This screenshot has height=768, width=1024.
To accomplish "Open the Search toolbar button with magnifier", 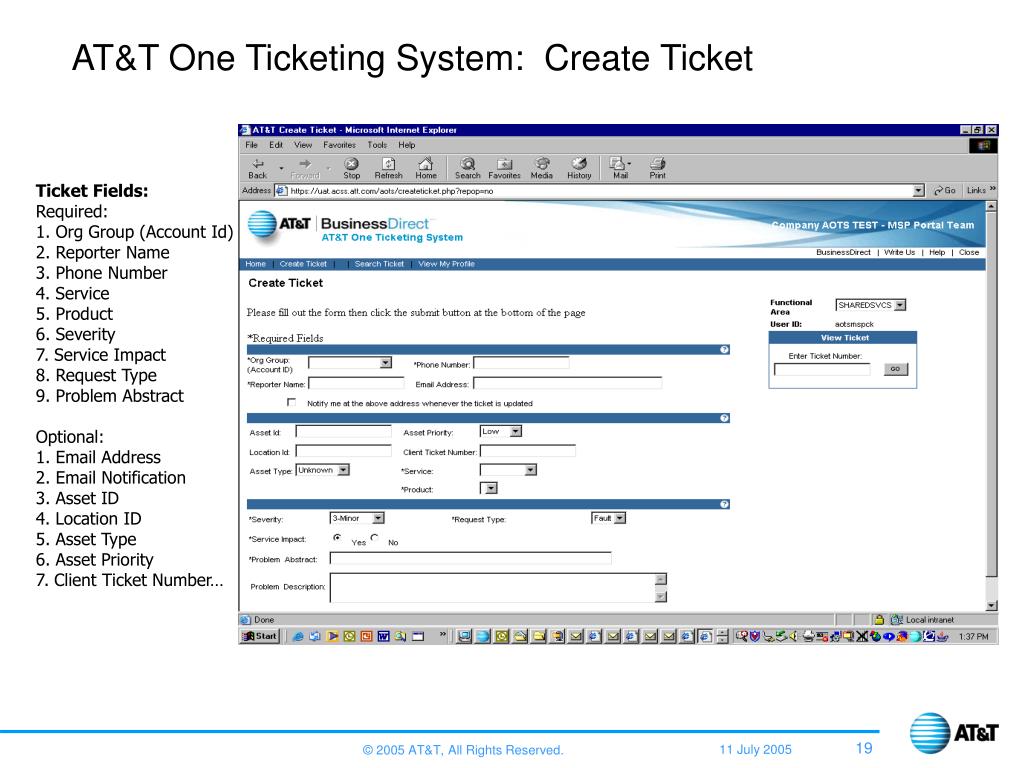I will (x=468, y=168).
